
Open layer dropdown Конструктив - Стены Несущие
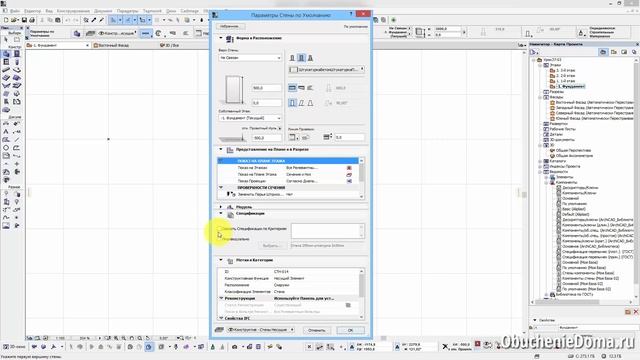pos(260,329)
